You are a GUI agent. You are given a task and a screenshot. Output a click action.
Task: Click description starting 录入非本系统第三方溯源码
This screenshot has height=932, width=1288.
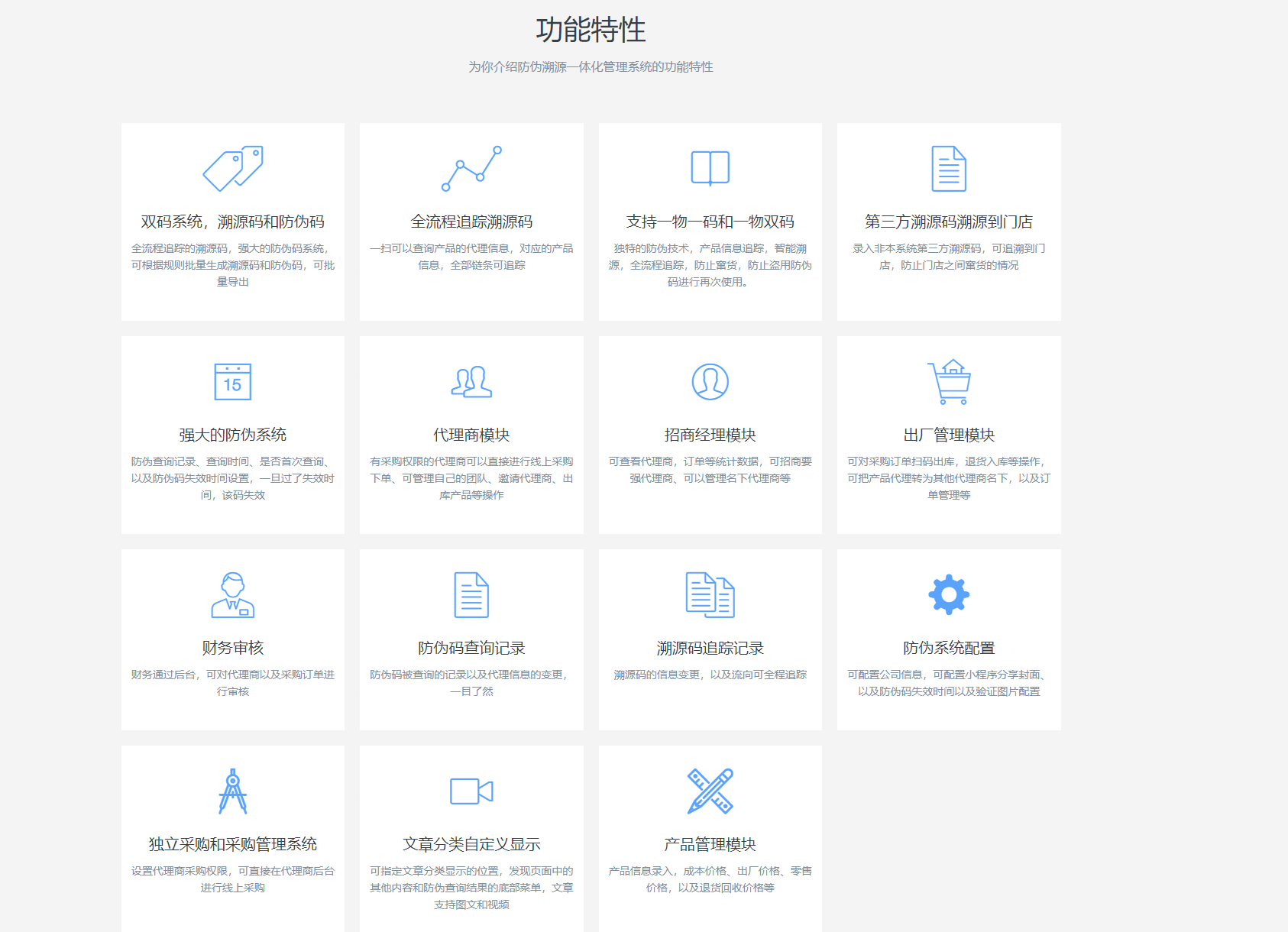click(x=949, y=257)
